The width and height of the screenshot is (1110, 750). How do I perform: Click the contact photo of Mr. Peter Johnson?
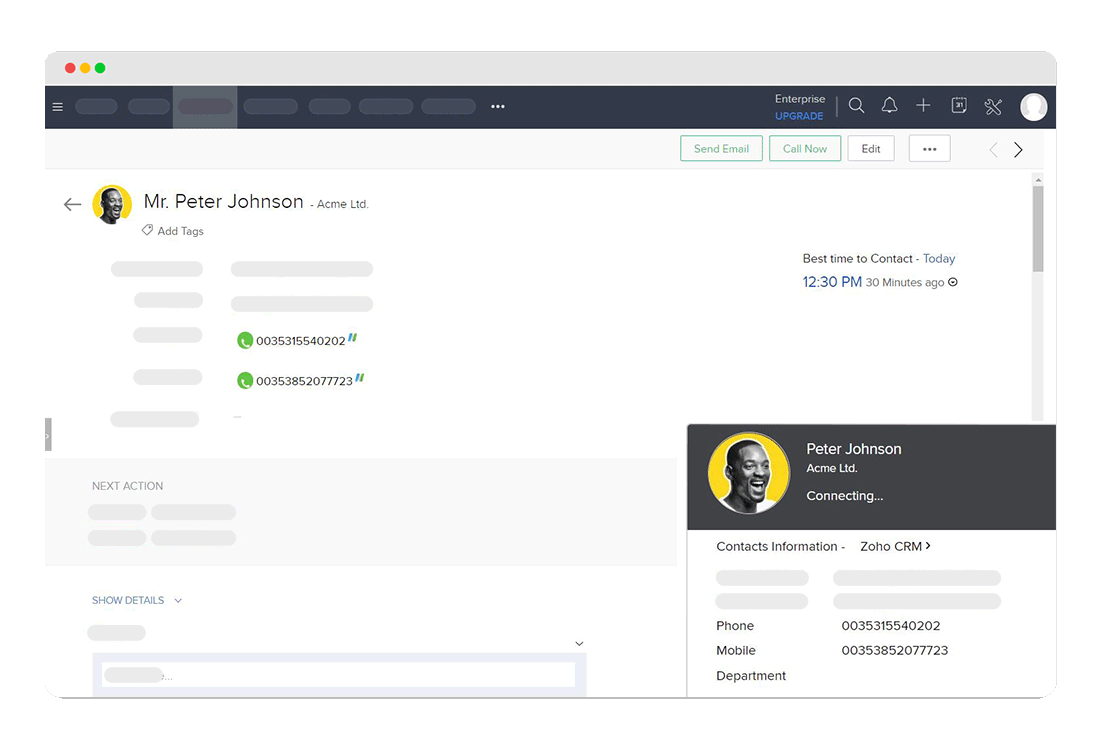click(112, 205)
